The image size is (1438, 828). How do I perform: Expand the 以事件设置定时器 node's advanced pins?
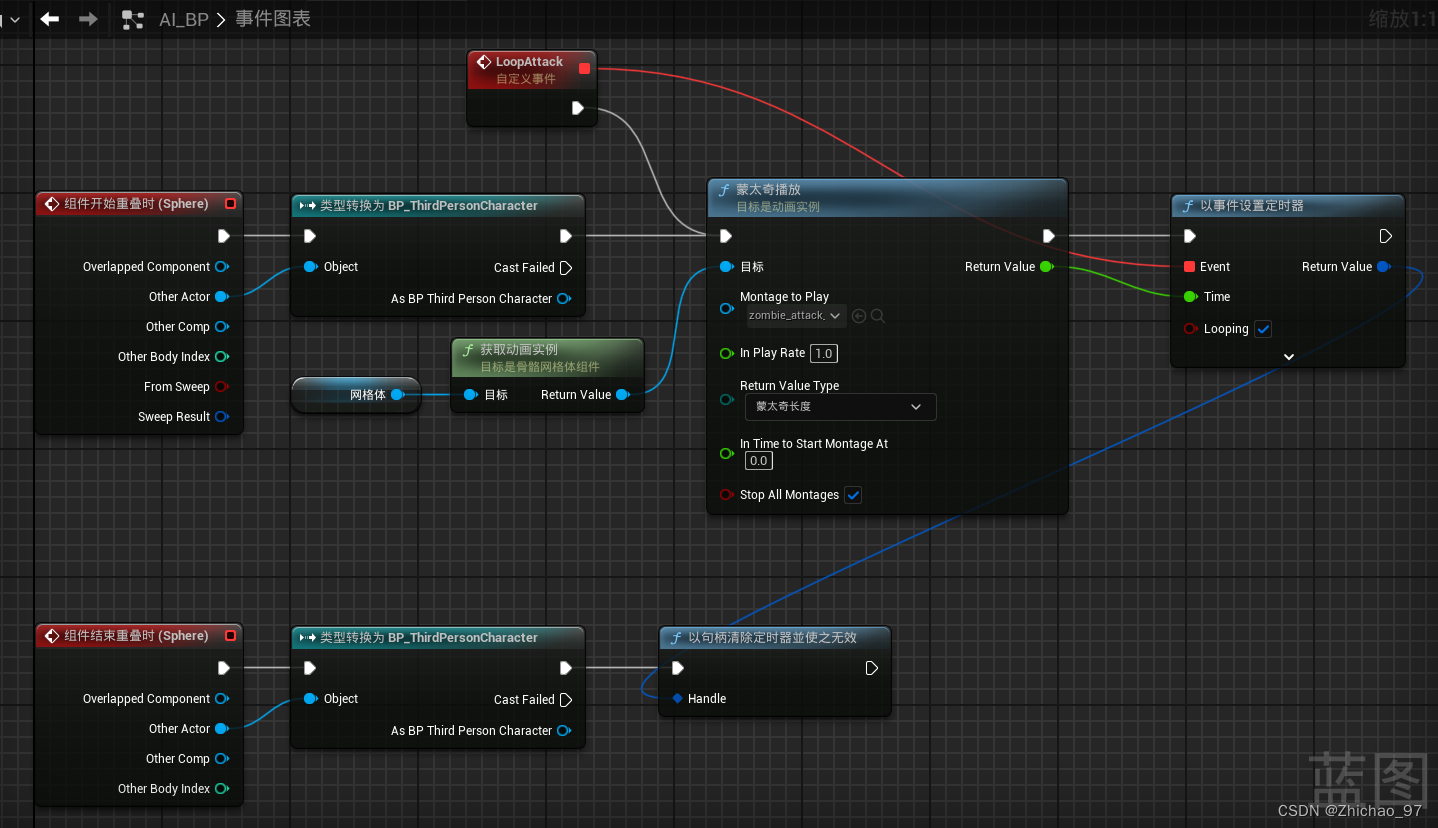pos(1288,357)
